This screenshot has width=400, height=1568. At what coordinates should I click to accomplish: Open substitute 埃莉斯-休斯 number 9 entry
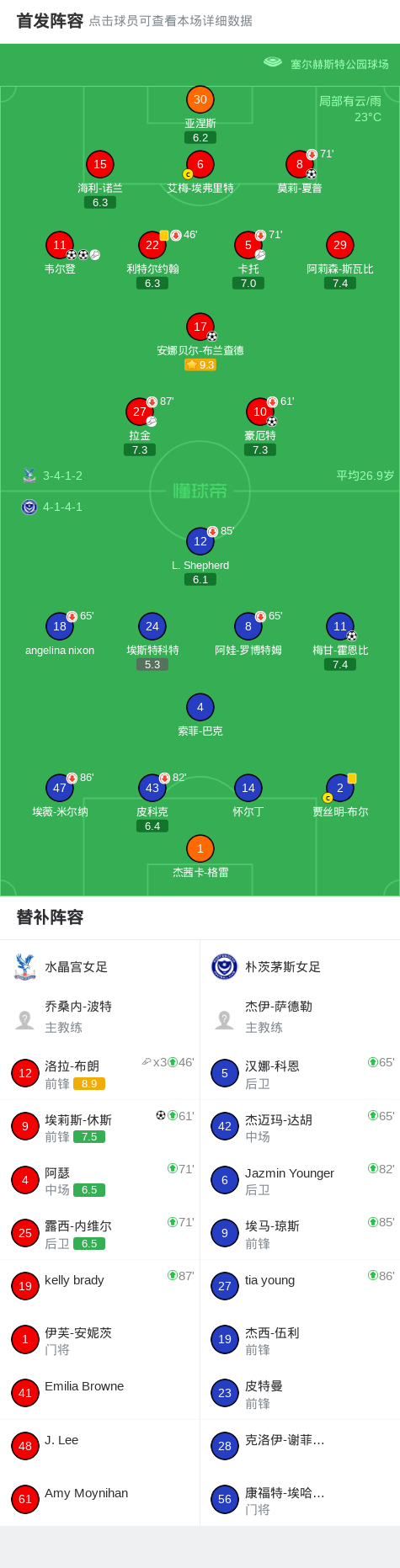click(x=100, y=1126)
